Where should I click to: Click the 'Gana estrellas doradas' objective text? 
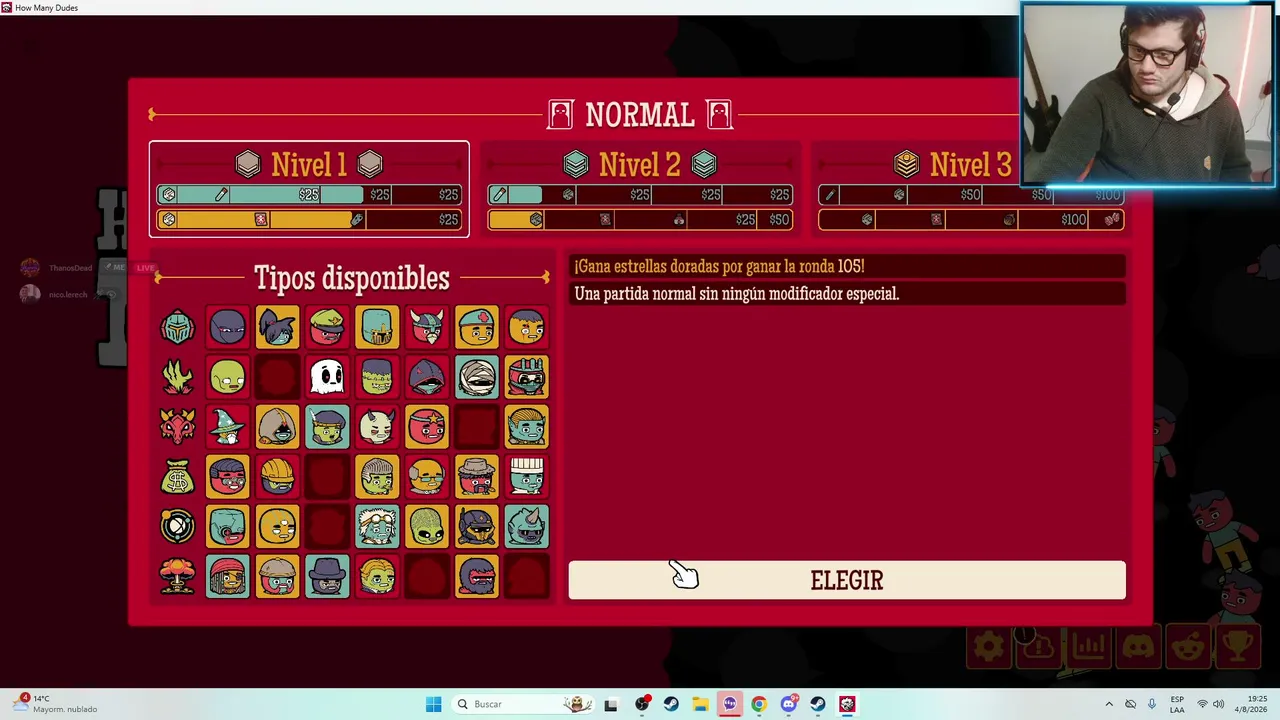[x=719, y=267]
